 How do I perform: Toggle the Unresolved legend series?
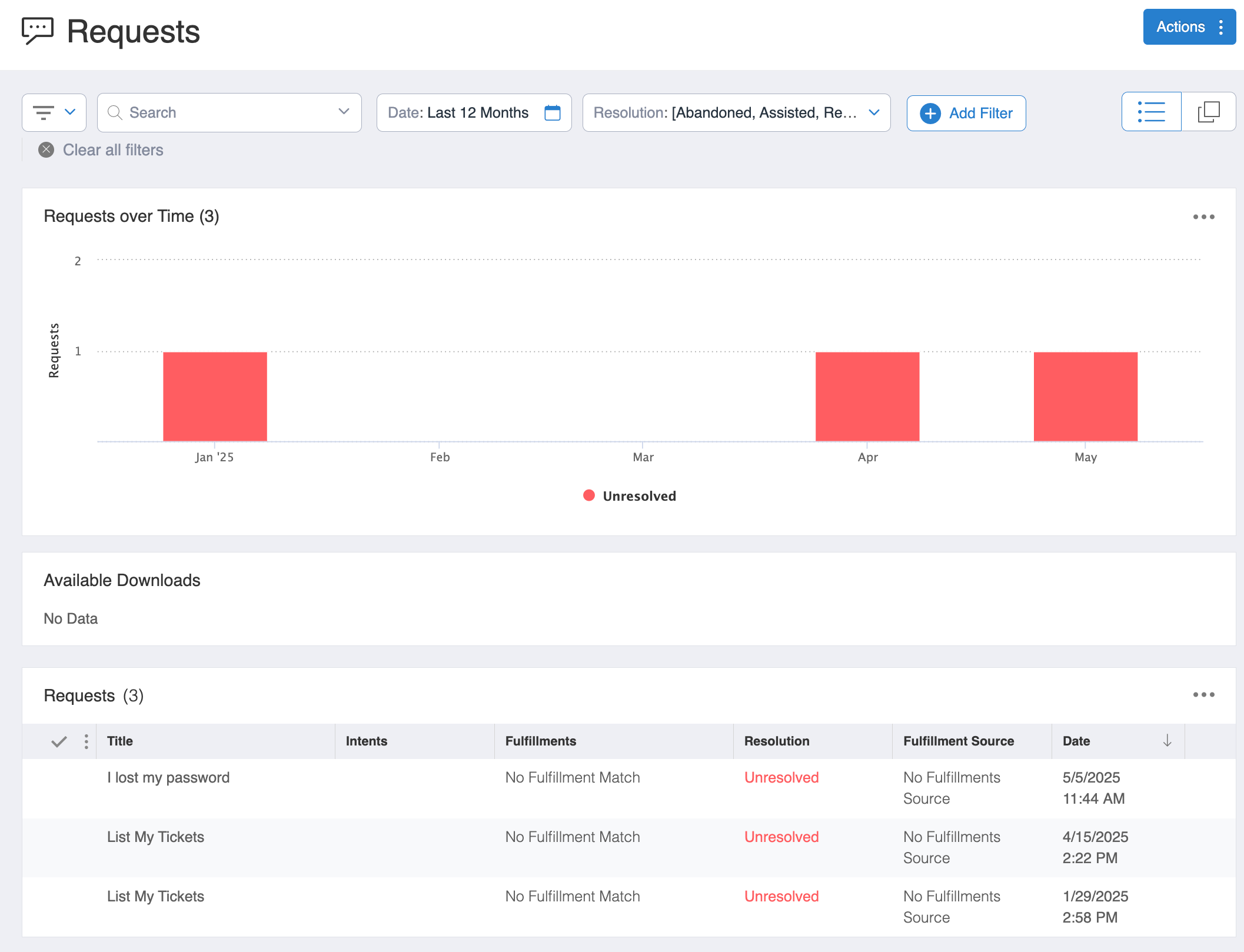630,496
